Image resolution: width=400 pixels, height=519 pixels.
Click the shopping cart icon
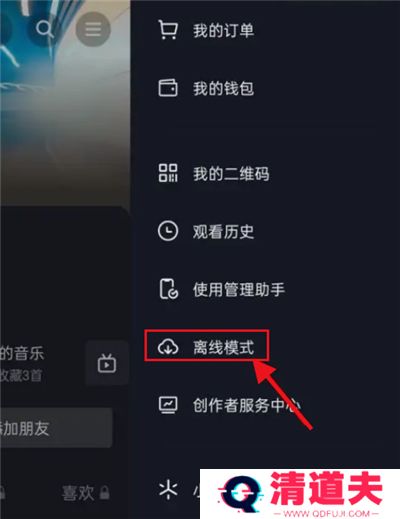coord(168,30)
